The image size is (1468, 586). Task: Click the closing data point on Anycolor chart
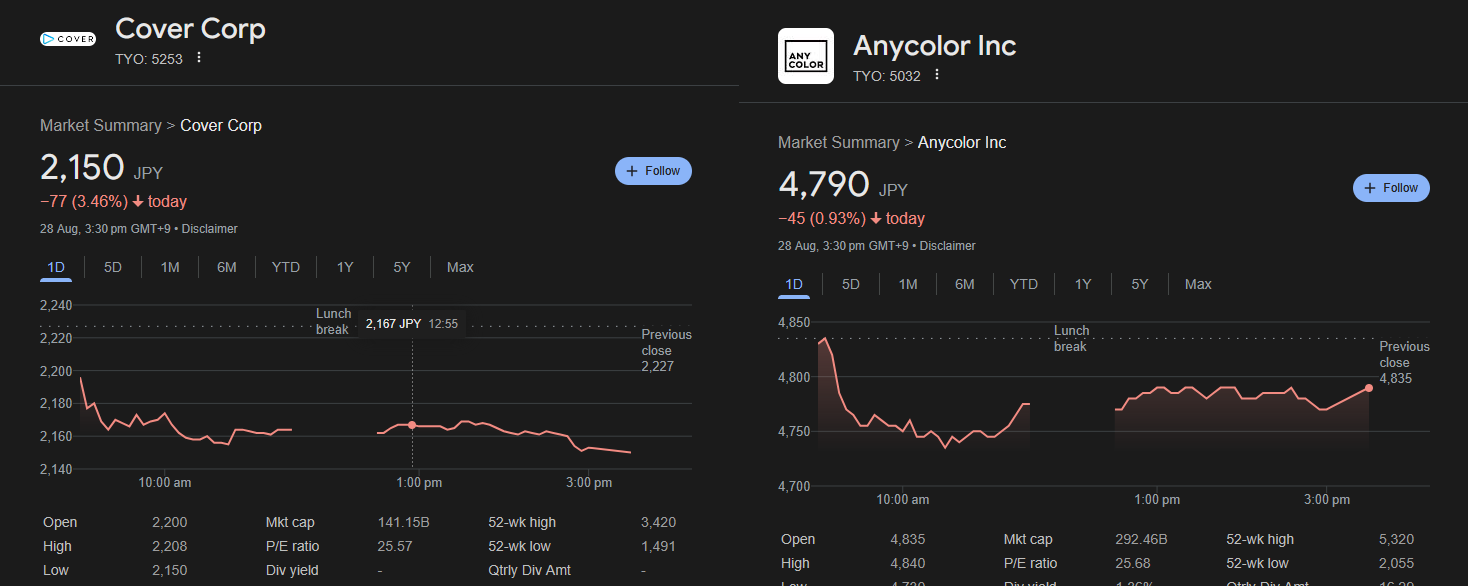[1369, 388]
